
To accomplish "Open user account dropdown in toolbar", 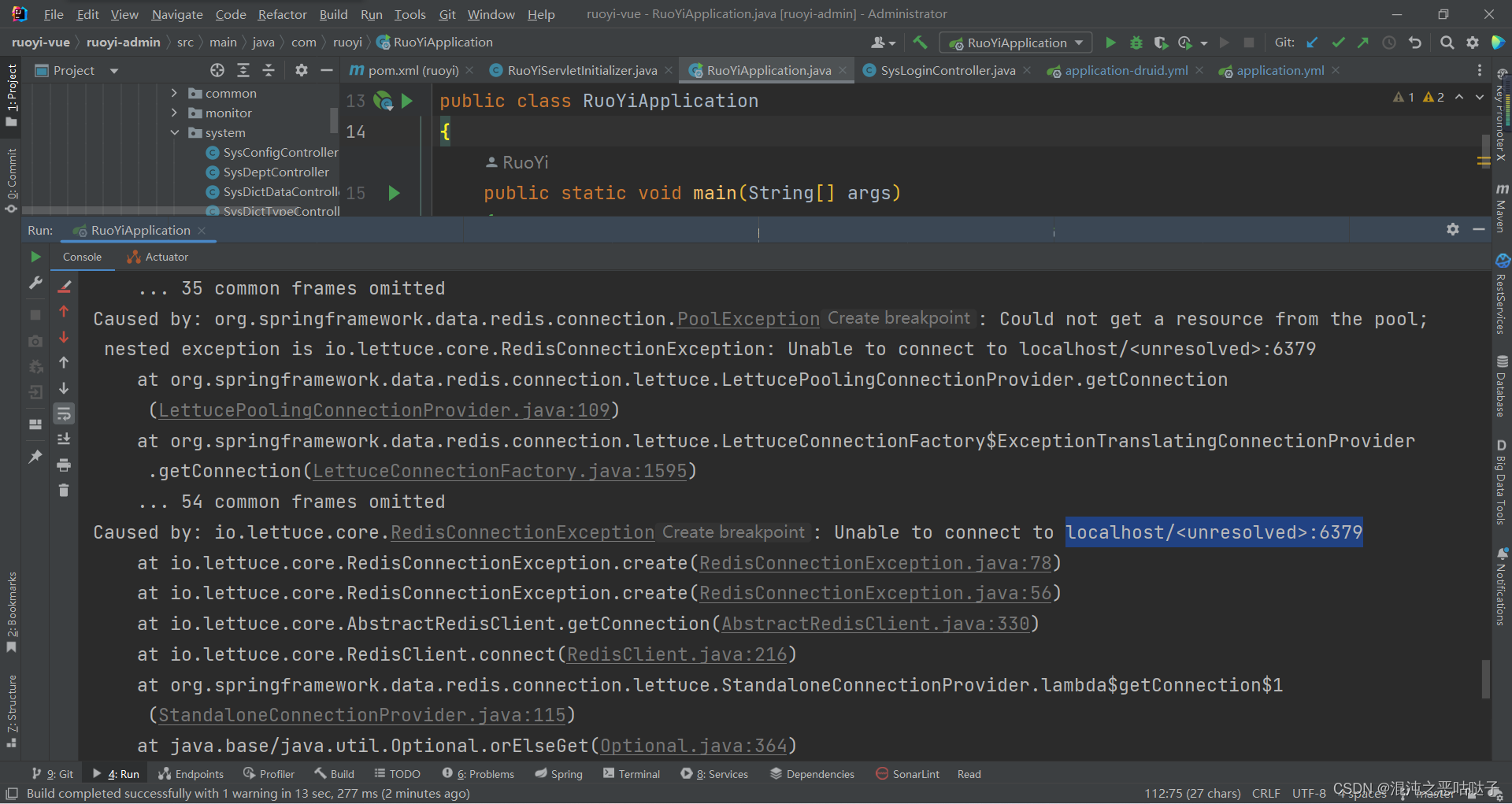I will coord(884,43).
